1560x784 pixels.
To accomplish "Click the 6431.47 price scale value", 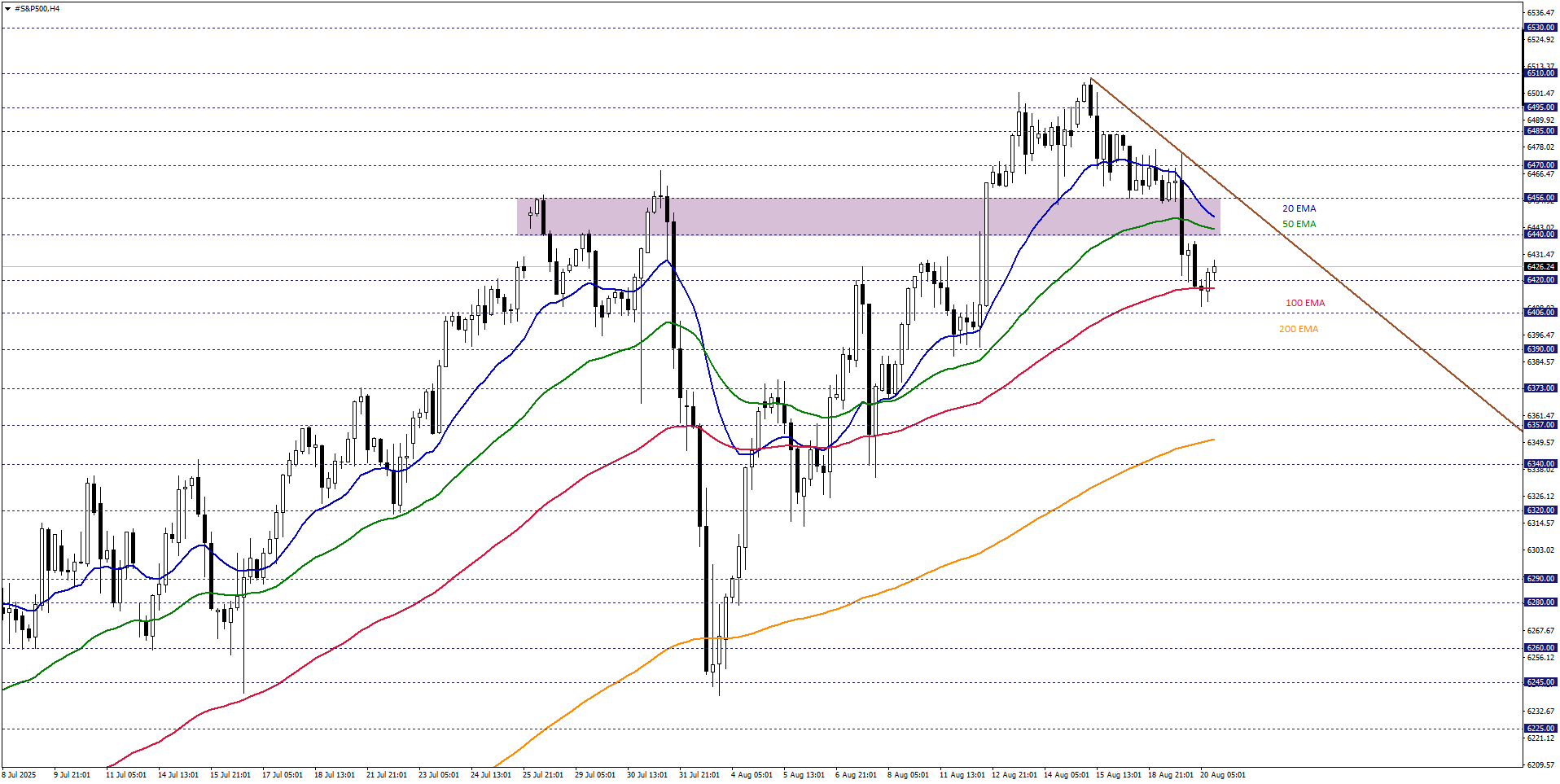I will (1540, 255).
